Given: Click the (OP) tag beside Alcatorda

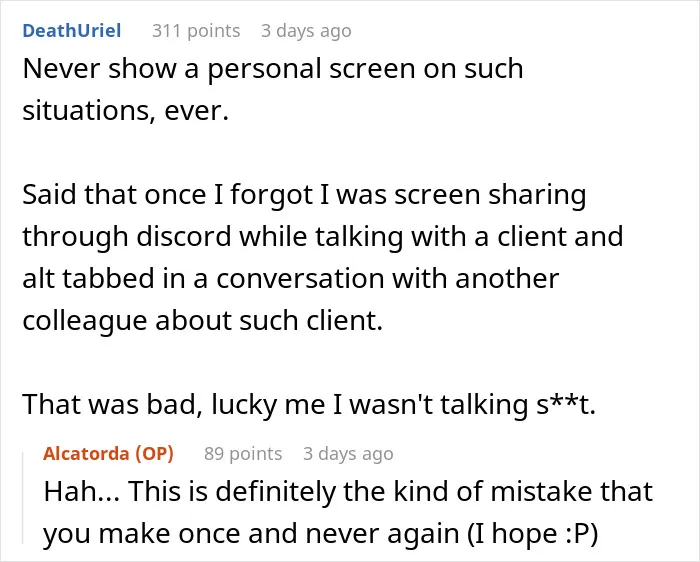Looking at the screenshot, I should (x=154, y=454).
